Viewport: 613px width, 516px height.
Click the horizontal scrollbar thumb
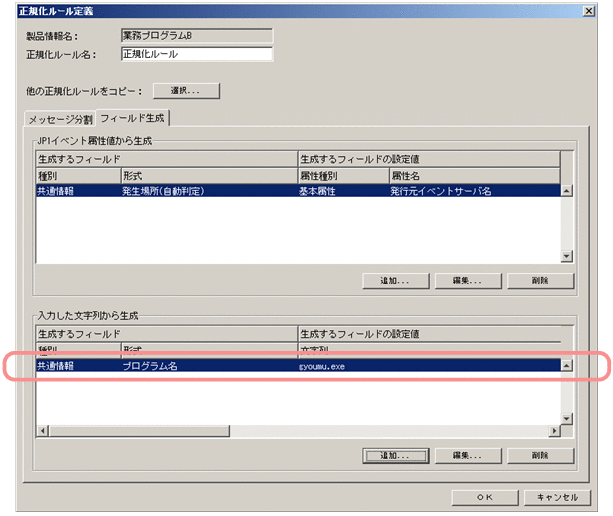(x=139, y=431)
